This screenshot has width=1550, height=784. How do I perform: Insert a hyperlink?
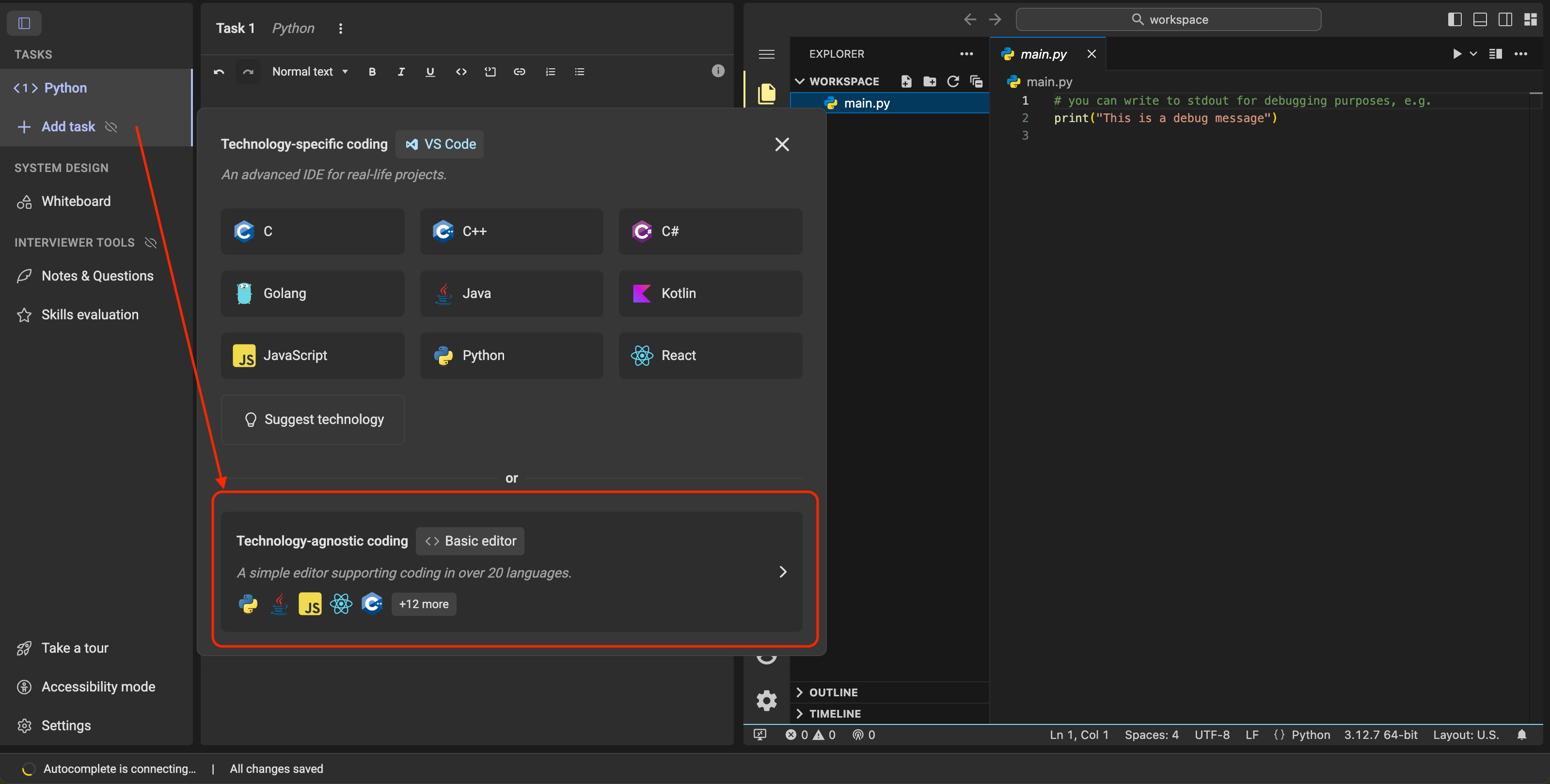519,72
